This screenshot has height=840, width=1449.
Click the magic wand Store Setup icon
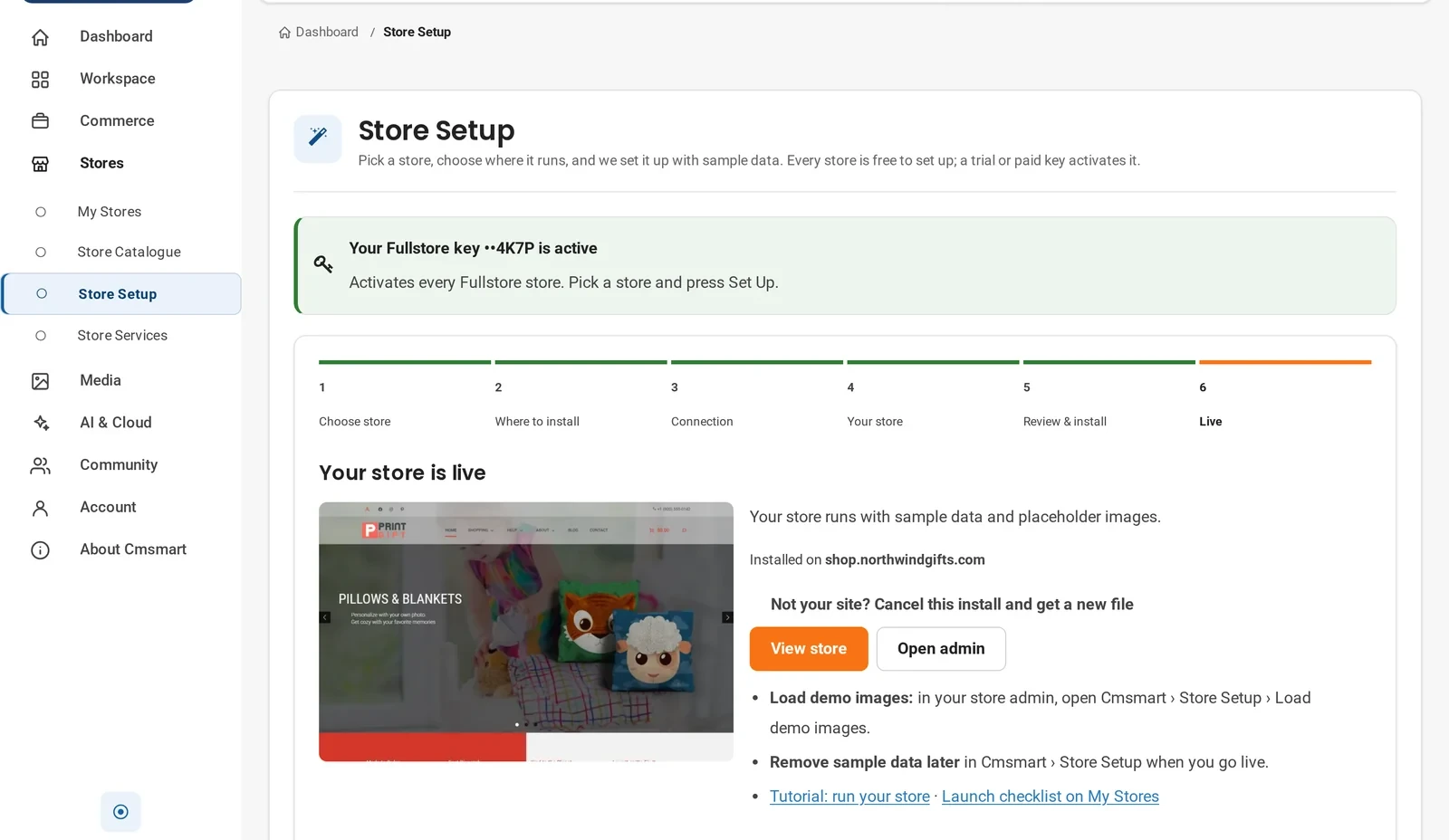pyautogui.click(x=318, y=138)
